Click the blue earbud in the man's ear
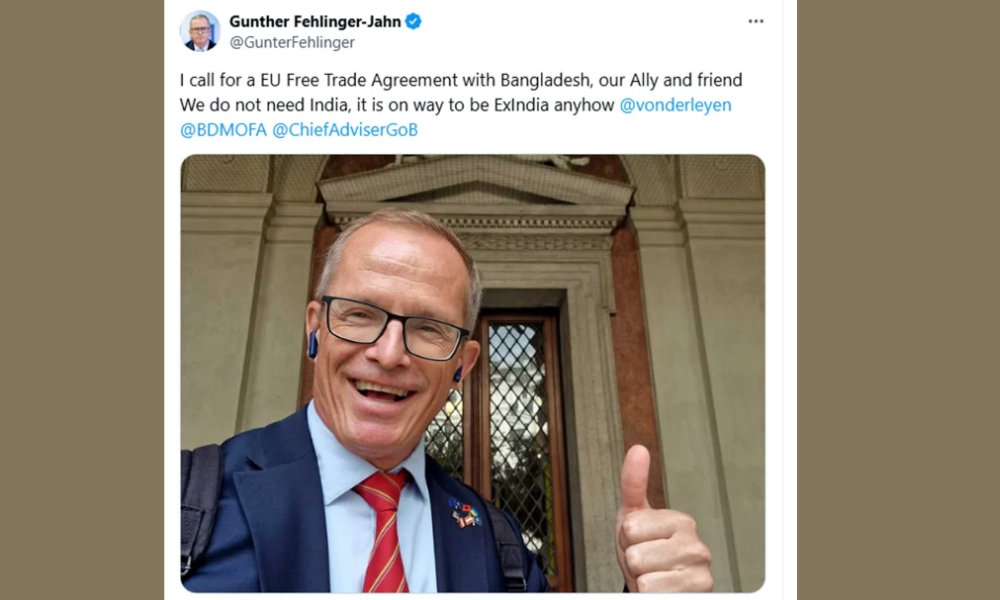The width and height of the screenshot is (1000, 600). click(x=313, y=344)
